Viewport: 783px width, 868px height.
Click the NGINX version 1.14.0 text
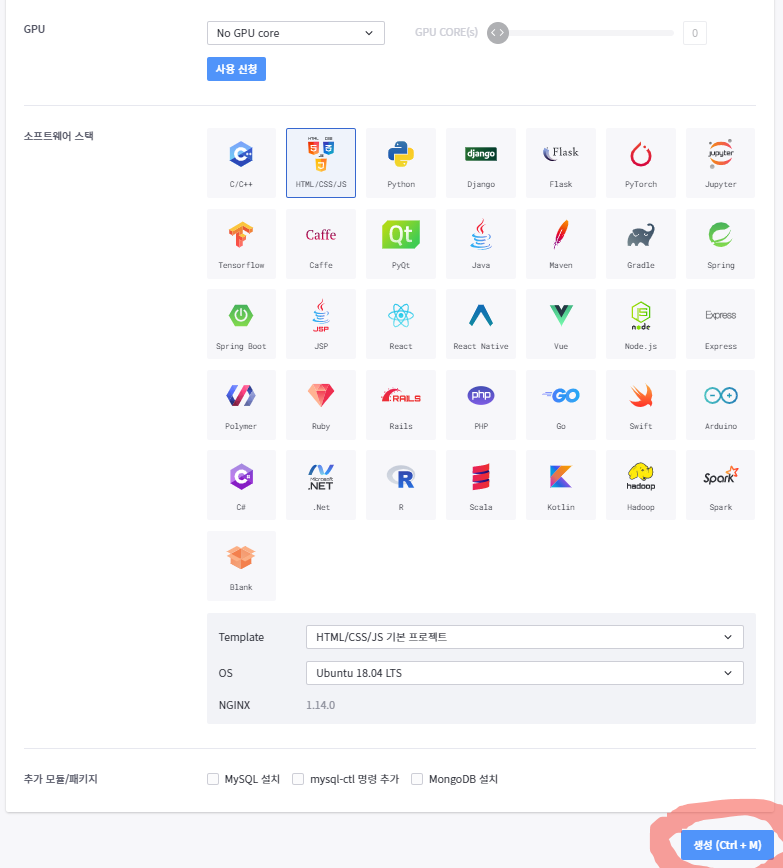coord(321,705)
